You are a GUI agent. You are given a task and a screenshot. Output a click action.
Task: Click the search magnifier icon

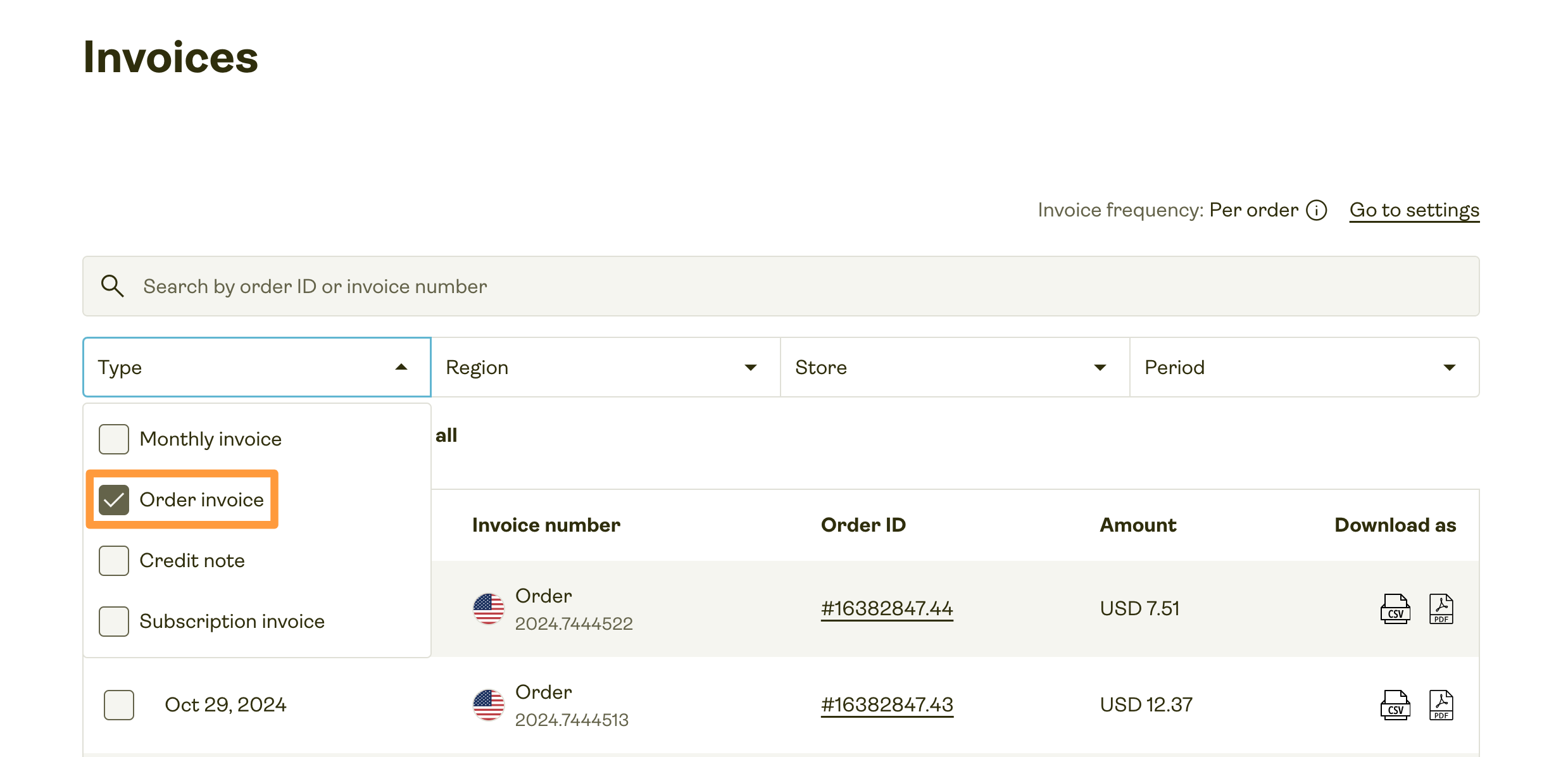[112, 286]
